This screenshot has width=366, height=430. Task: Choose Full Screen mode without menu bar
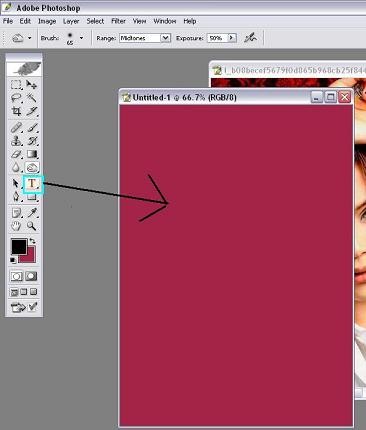tap(33, 292)
